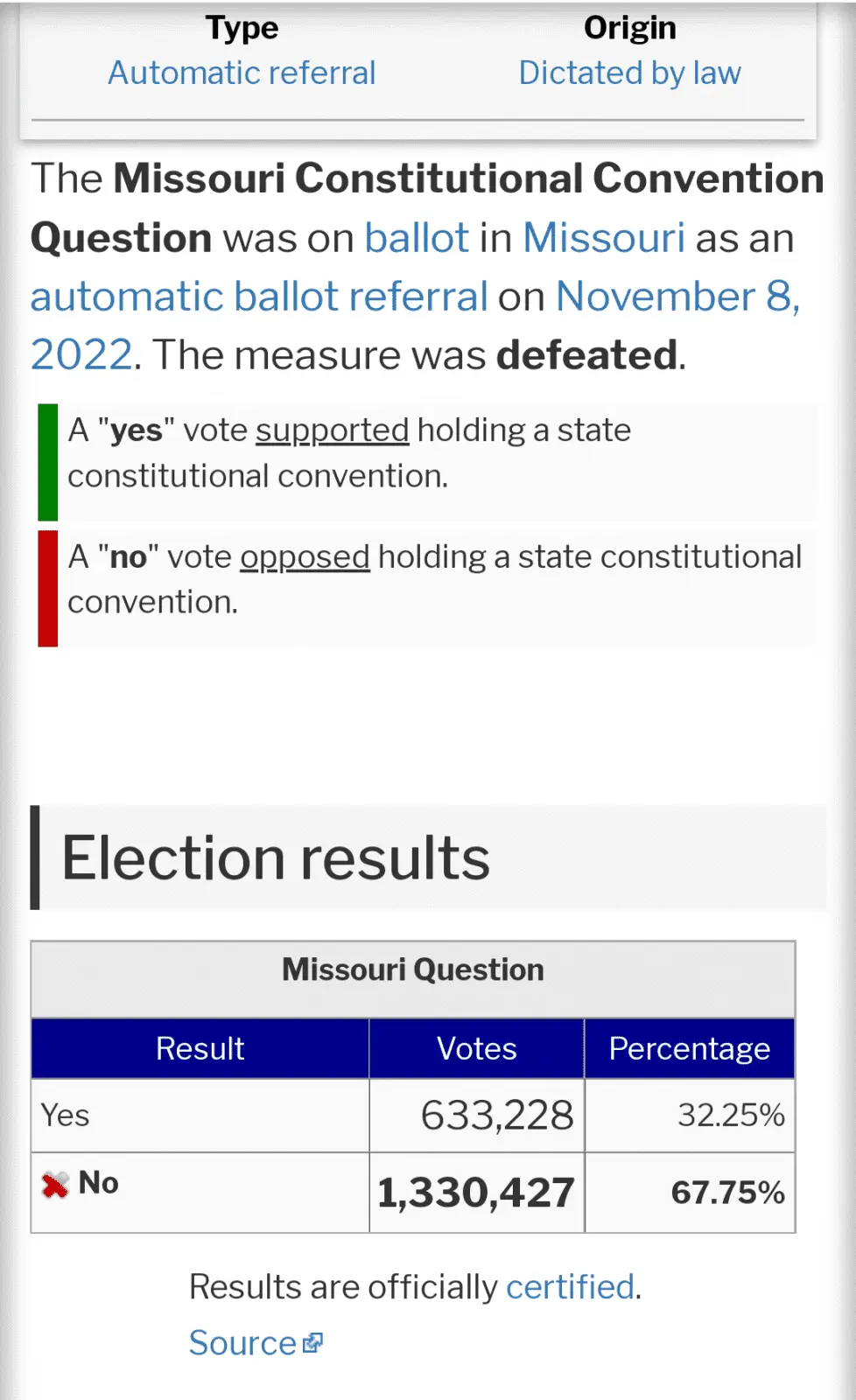Viewport: 856px width, 1400px height.
Task: Click the 1,330,427 No votes cell
Action: 476,1193
